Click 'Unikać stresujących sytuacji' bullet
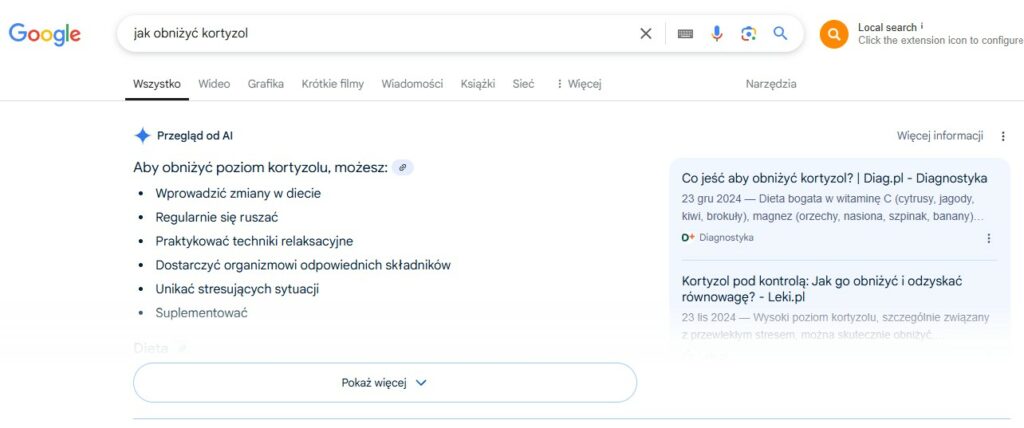 (237, 289)
